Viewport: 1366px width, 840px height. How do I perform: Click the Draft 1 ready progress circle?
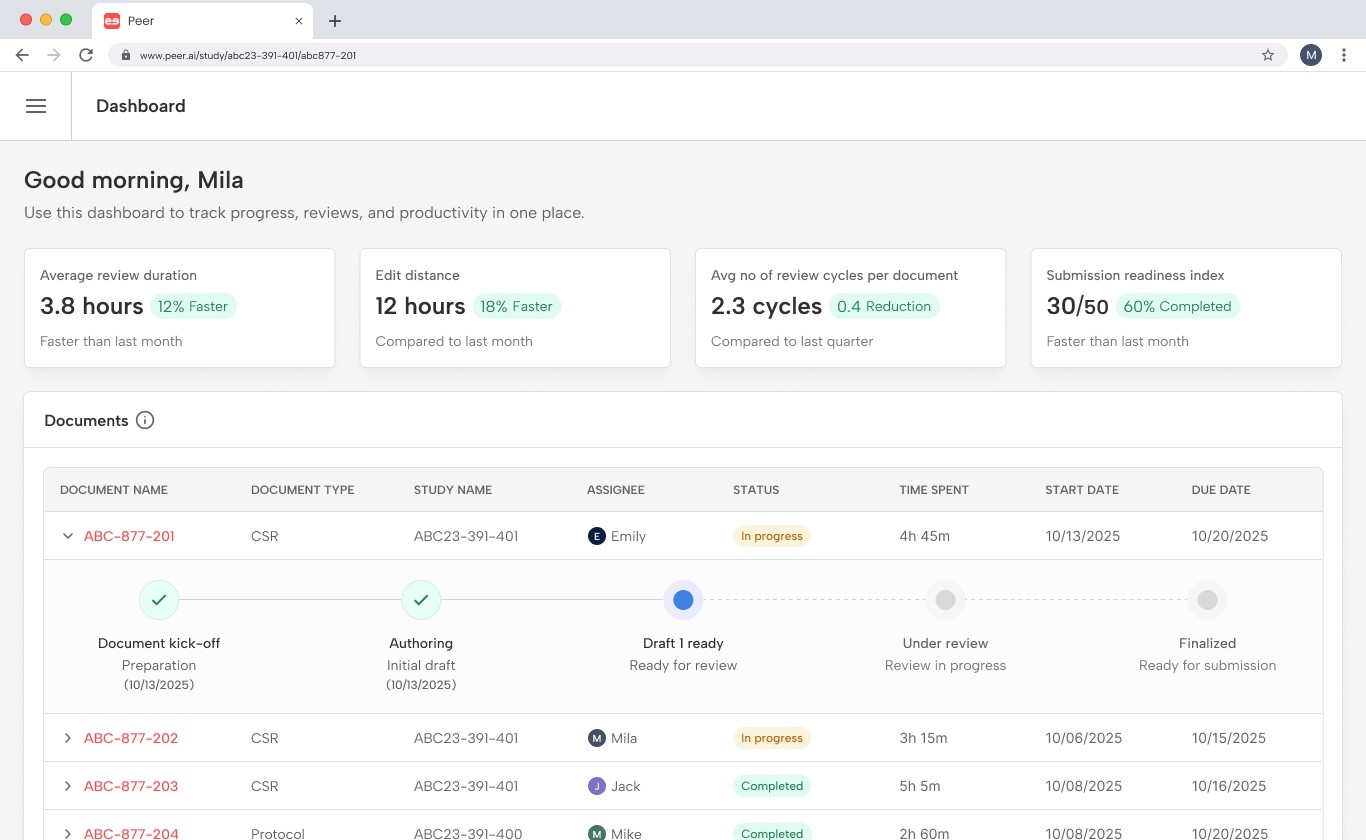click(x=683, y=600)
